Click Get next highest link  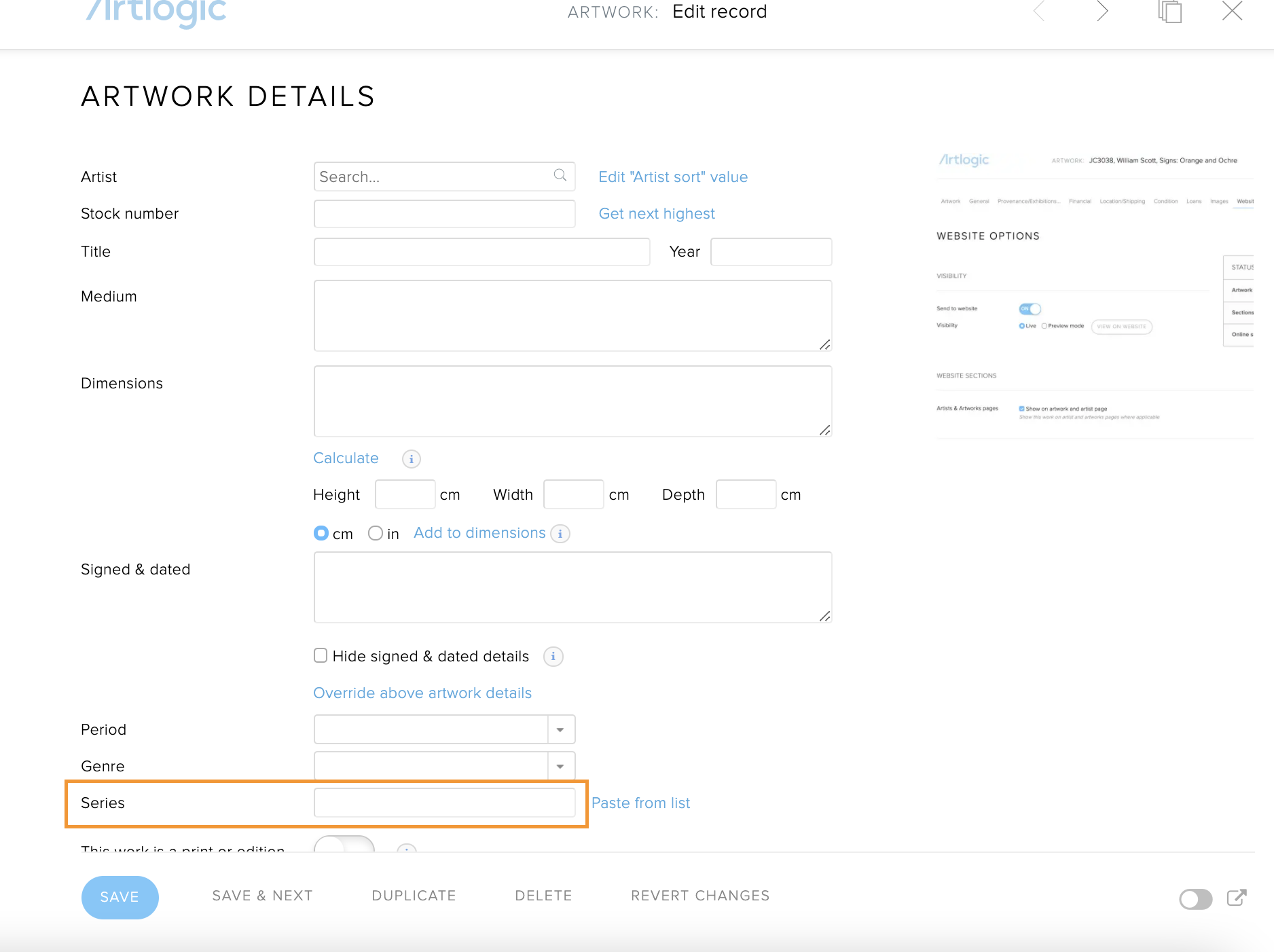656,214
